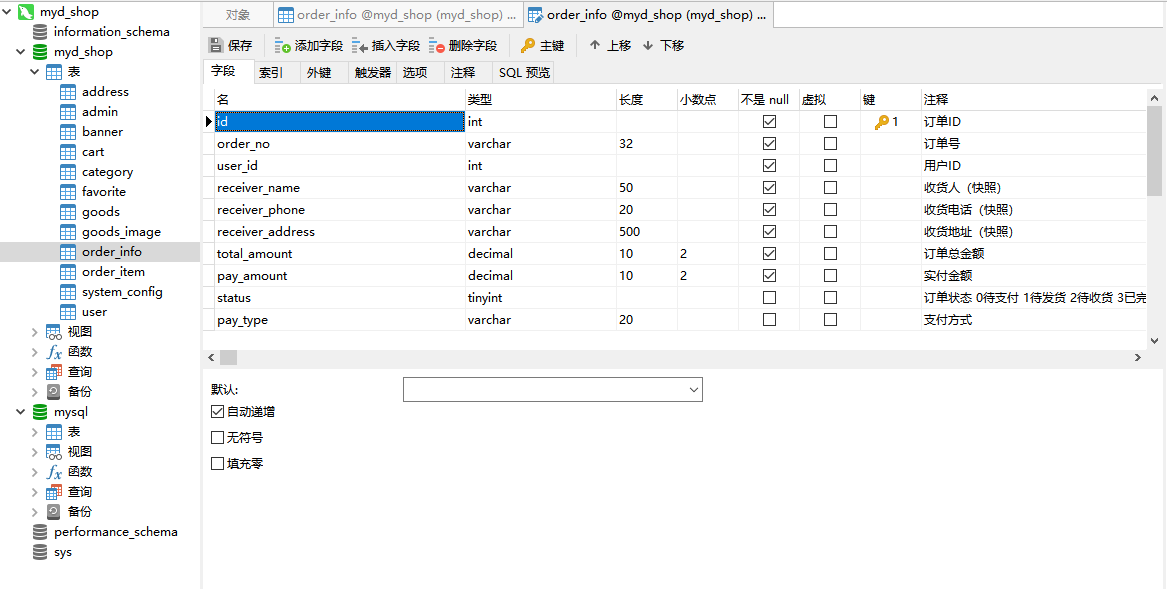
Task: Toggle Not null checkbox for pay_type row
Action: click(770, 320)
